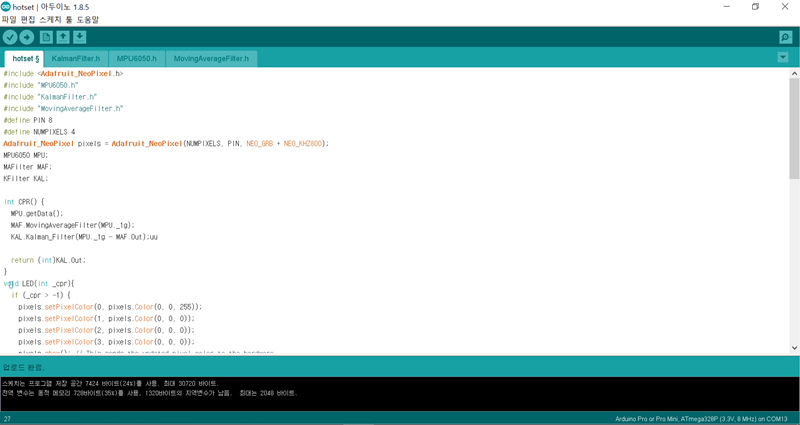Click the 'void LED(int _cpr){' line
Screen dimensions: 800x425
(x=39, y=284)
